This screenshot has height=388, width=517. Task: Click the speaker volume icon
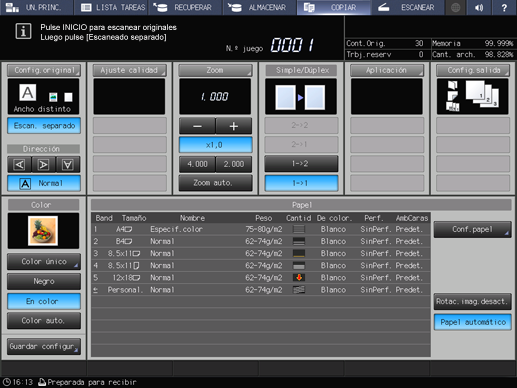click(479, 7)
